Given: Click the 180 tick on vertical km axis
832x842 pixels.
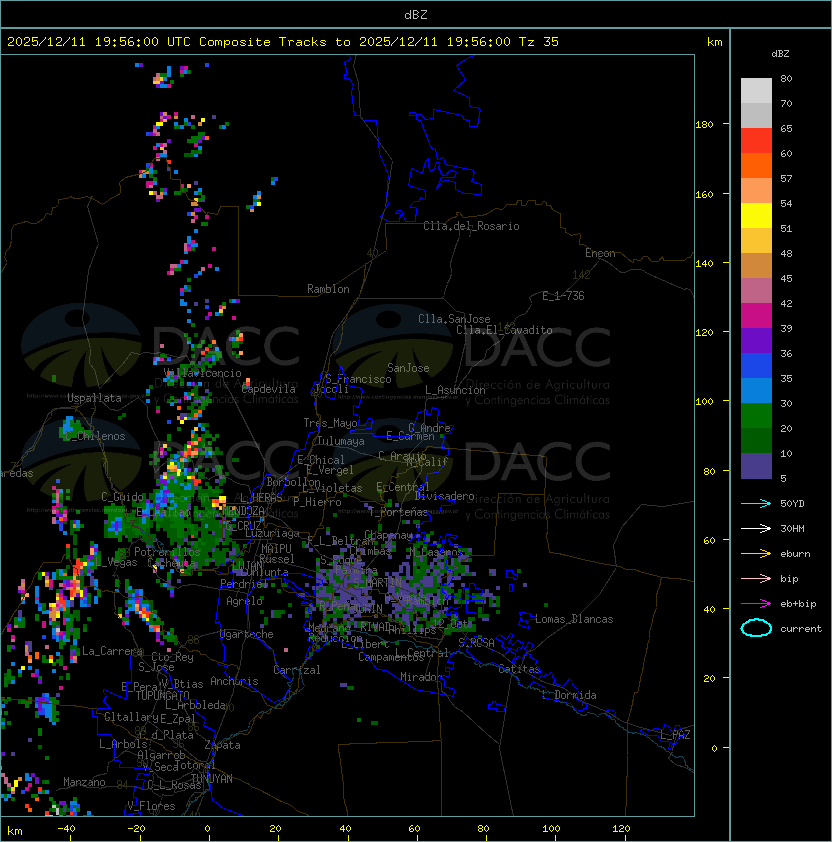Looking at the screenshot, I should [x=704, y=124].
